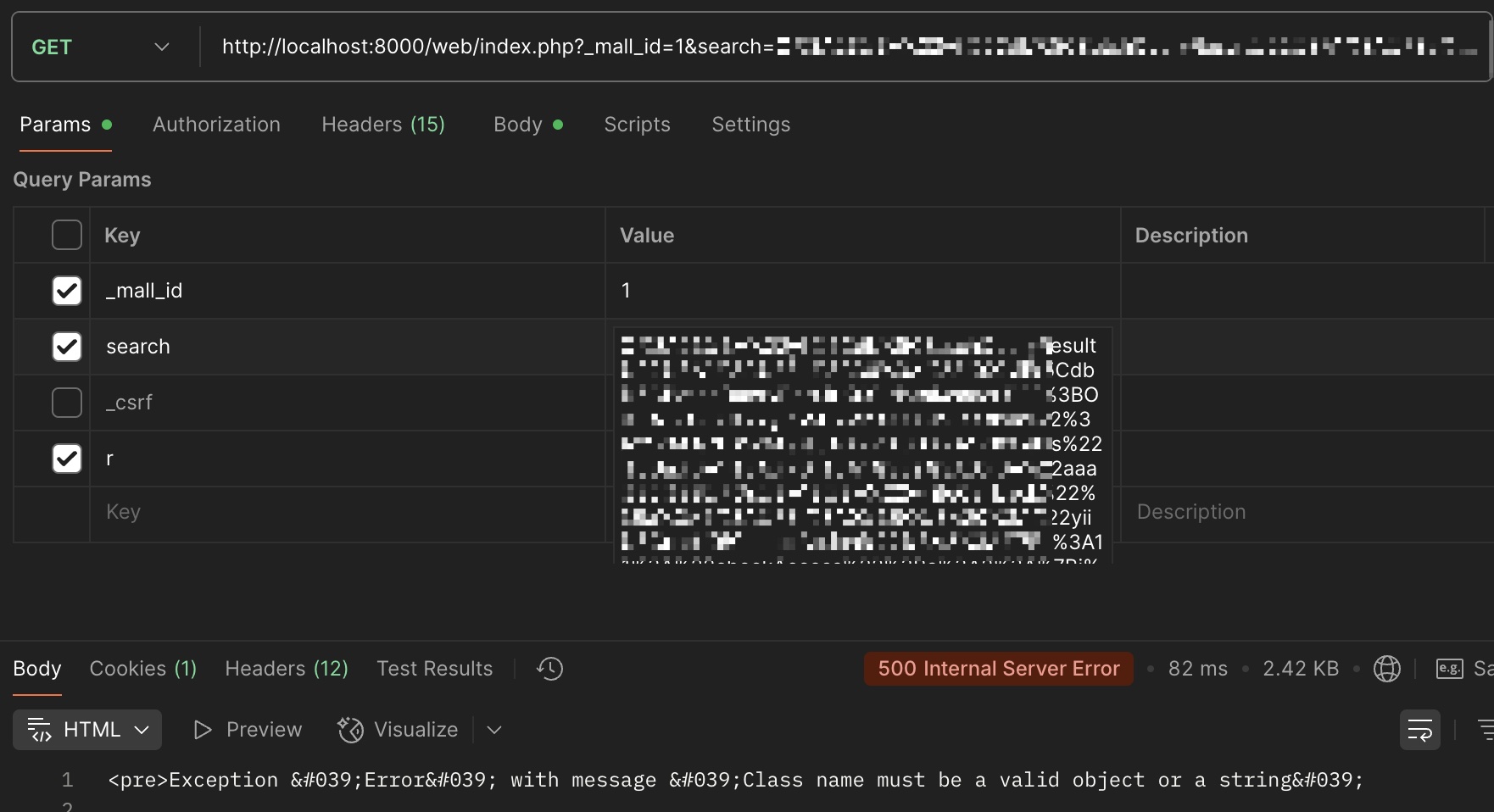Open the GET method dropdown
The image size is (1494, 812).
100,47
